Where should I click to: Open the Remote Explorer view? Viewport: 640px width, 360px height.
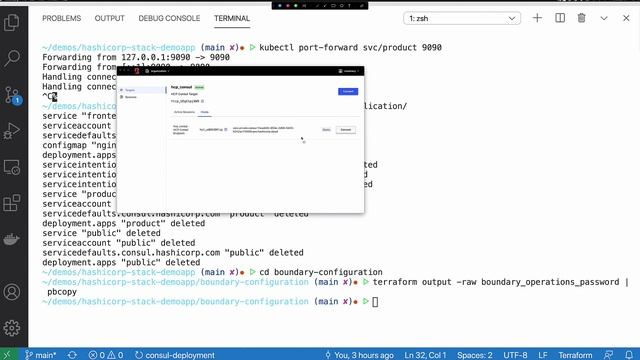(x=11, y=167)
